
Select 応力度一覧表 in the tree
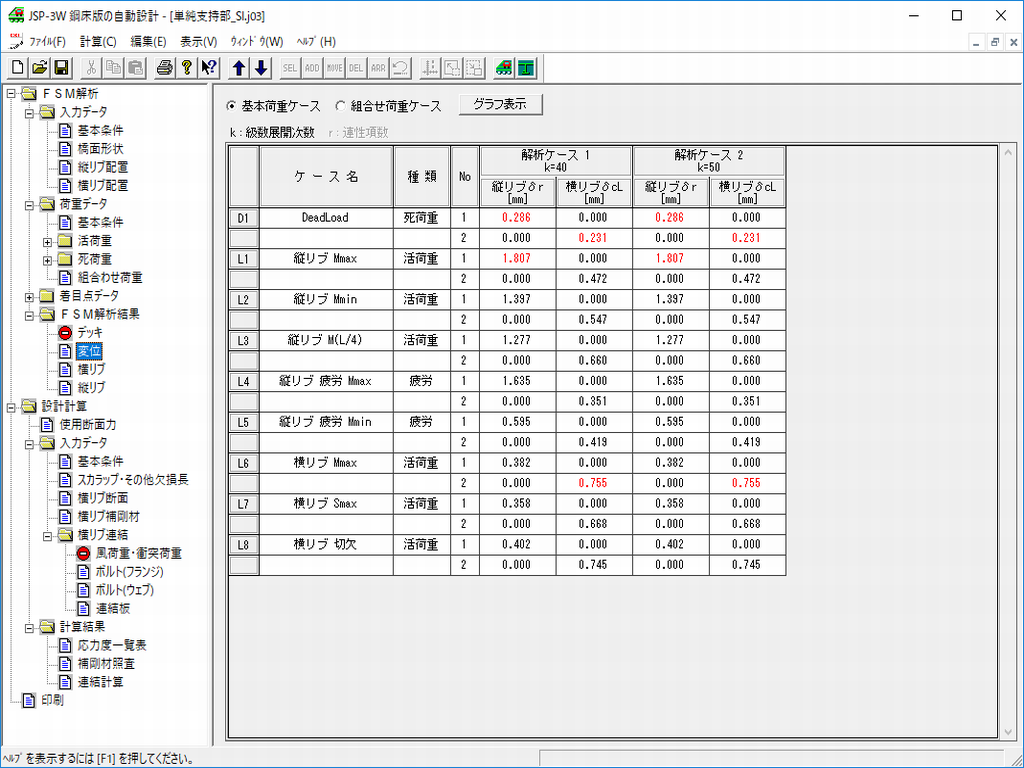coord(112,645)
